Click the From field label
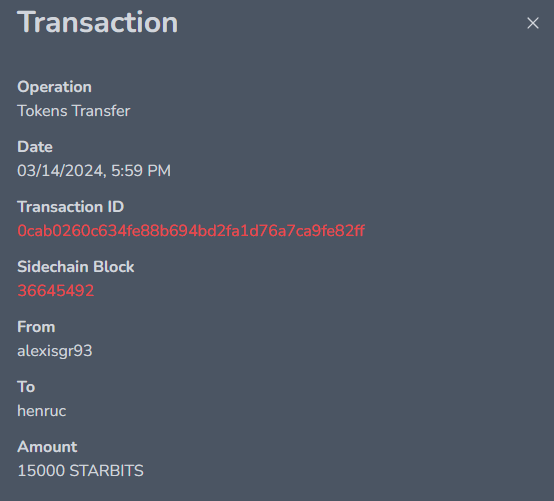This screenshot has height=501, width=554. (36, 327)
